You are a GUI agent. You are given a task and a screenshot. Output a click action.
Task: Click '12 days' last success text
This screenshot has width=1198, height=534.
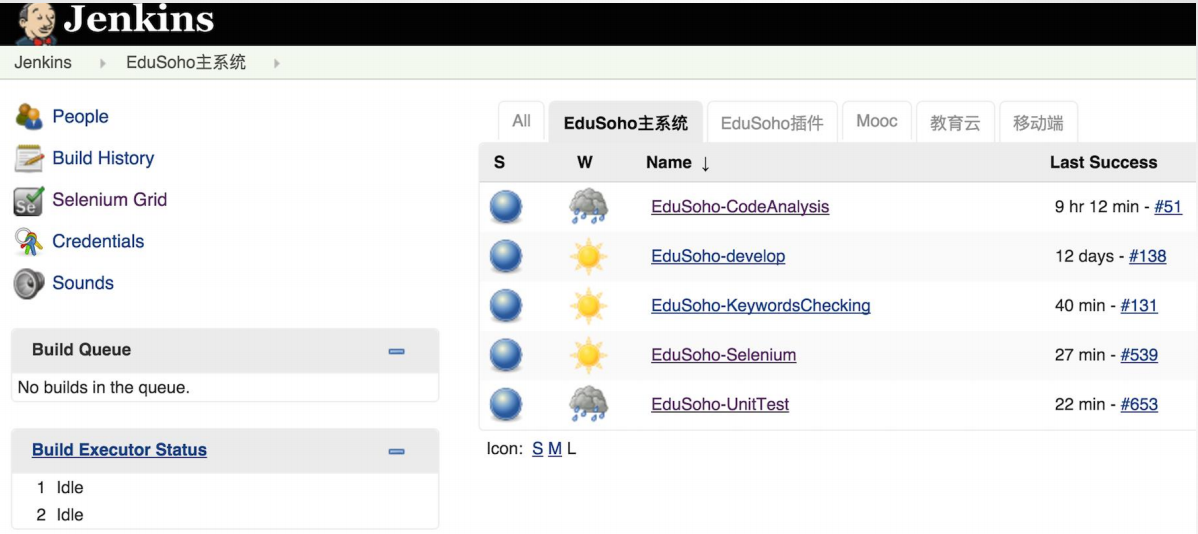[1084, 257]
